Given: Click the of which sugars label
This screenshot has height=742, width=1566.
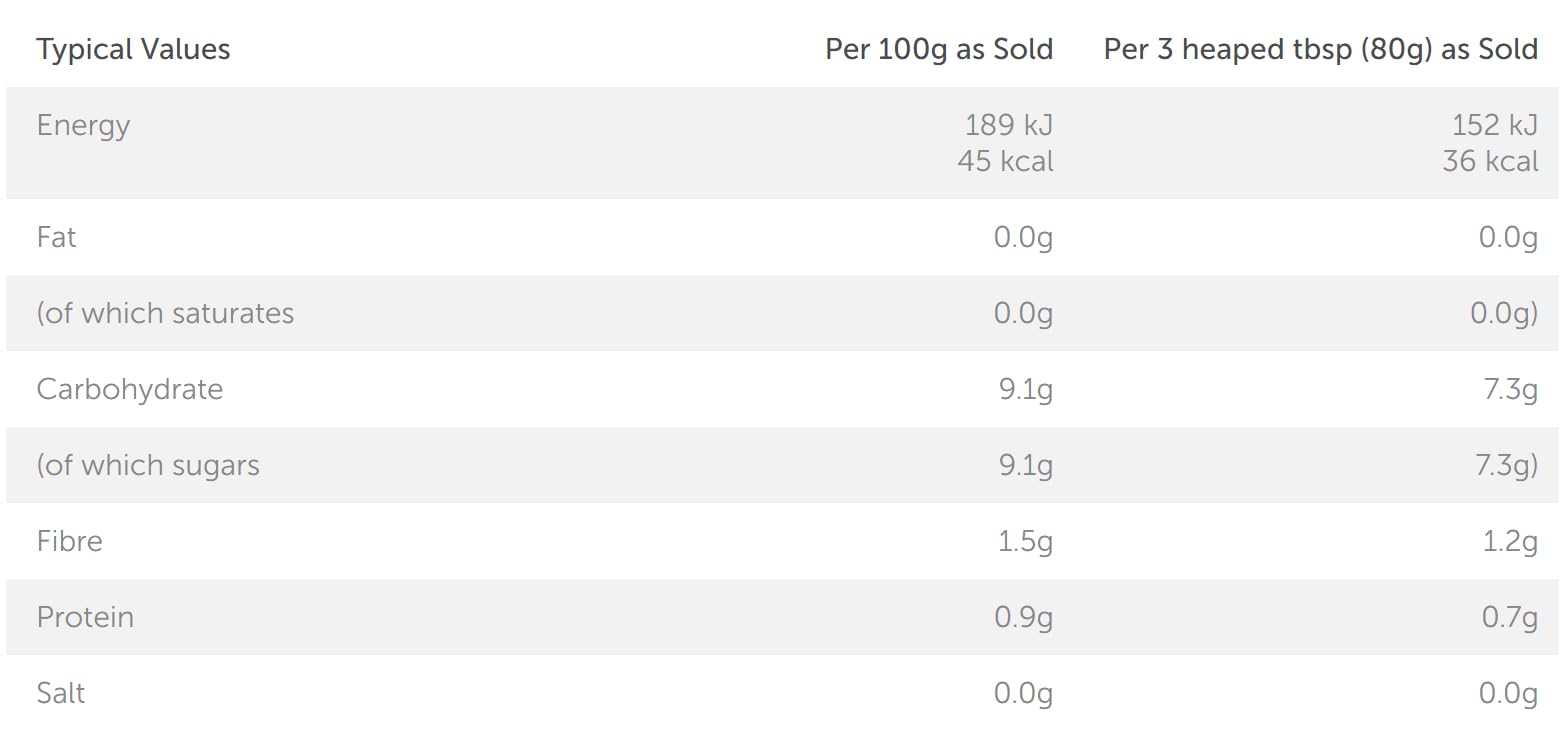Looking at the screenshot, I should coord(148,465).
